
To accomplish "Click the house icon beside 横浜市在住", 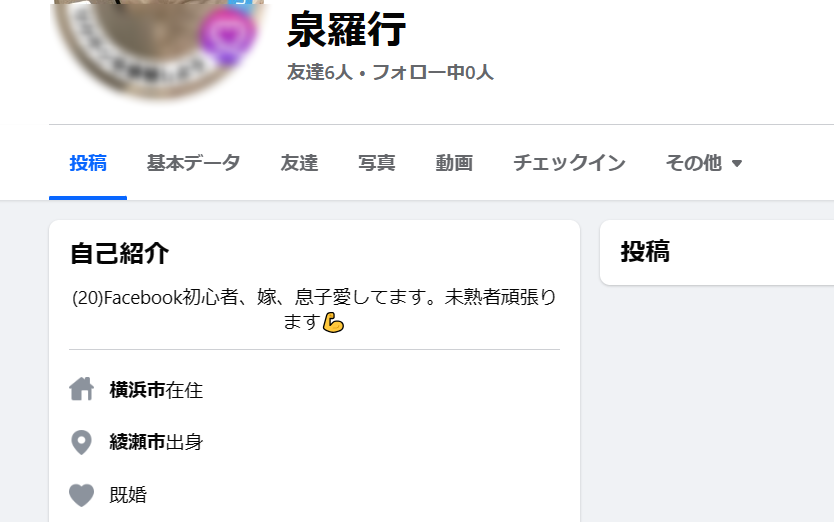I will (x=81, y=389).
